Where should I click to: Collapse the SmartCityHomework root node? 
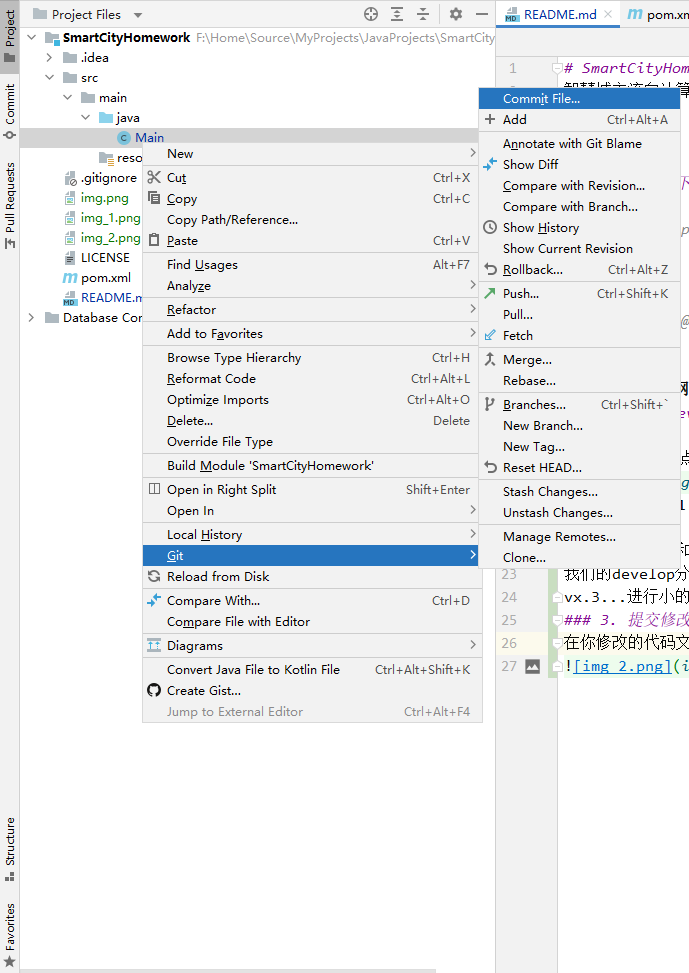[32, 38]
